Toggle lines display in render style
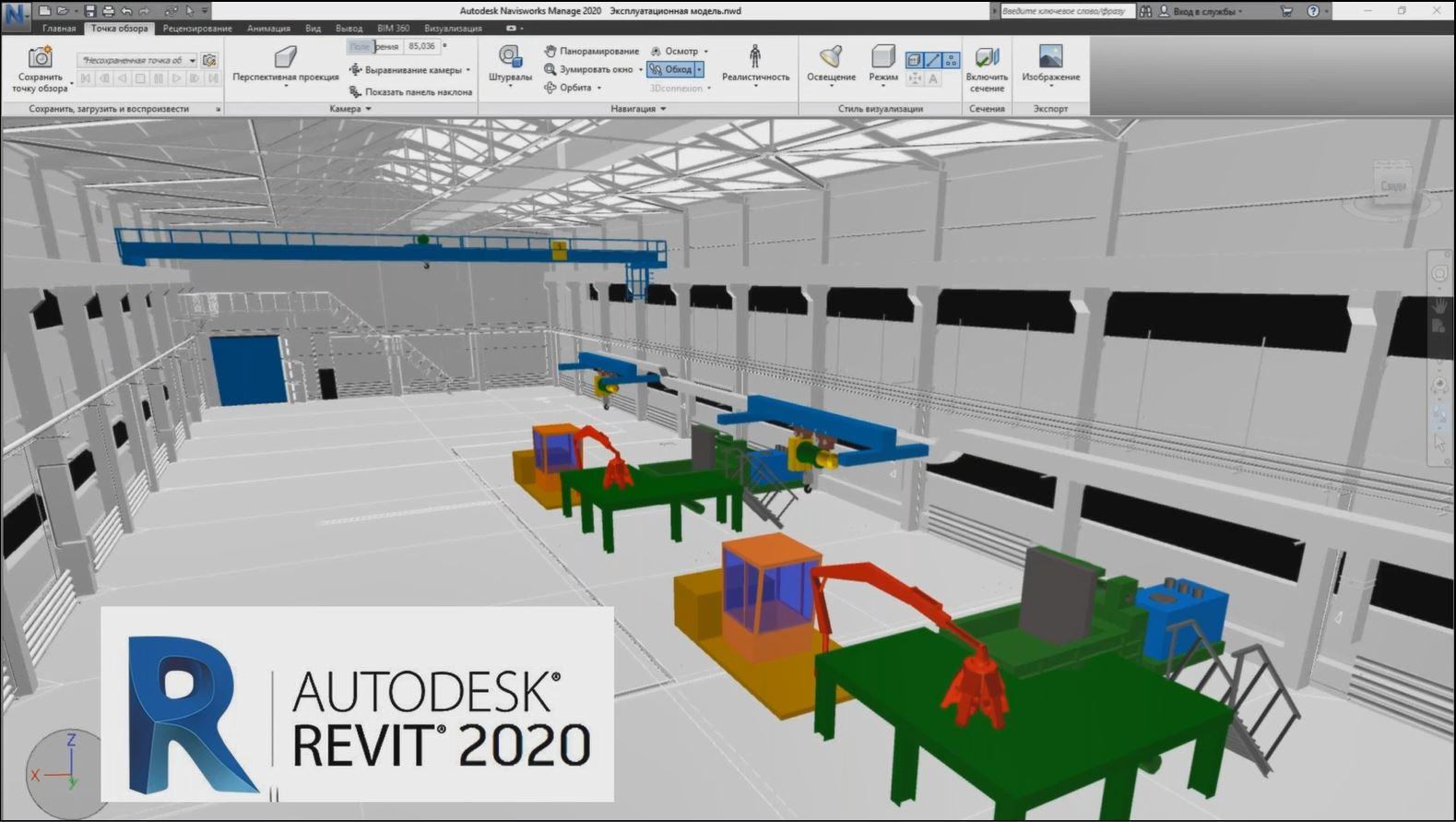Image resolution: width=1456 pixels, height=822 pixels. 932,60
